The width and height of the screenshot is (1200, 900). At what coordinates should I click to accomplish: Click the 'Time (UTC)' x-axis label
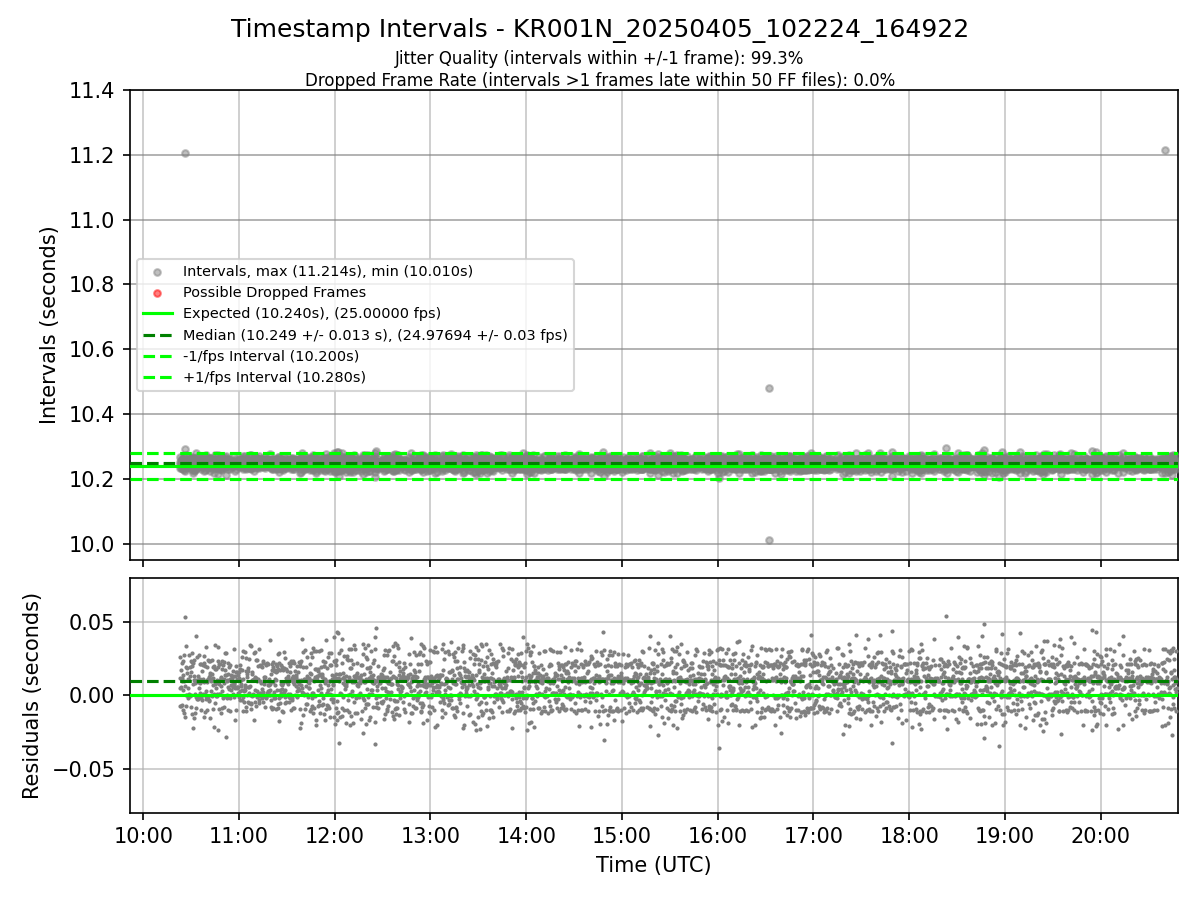pos(653,865)
